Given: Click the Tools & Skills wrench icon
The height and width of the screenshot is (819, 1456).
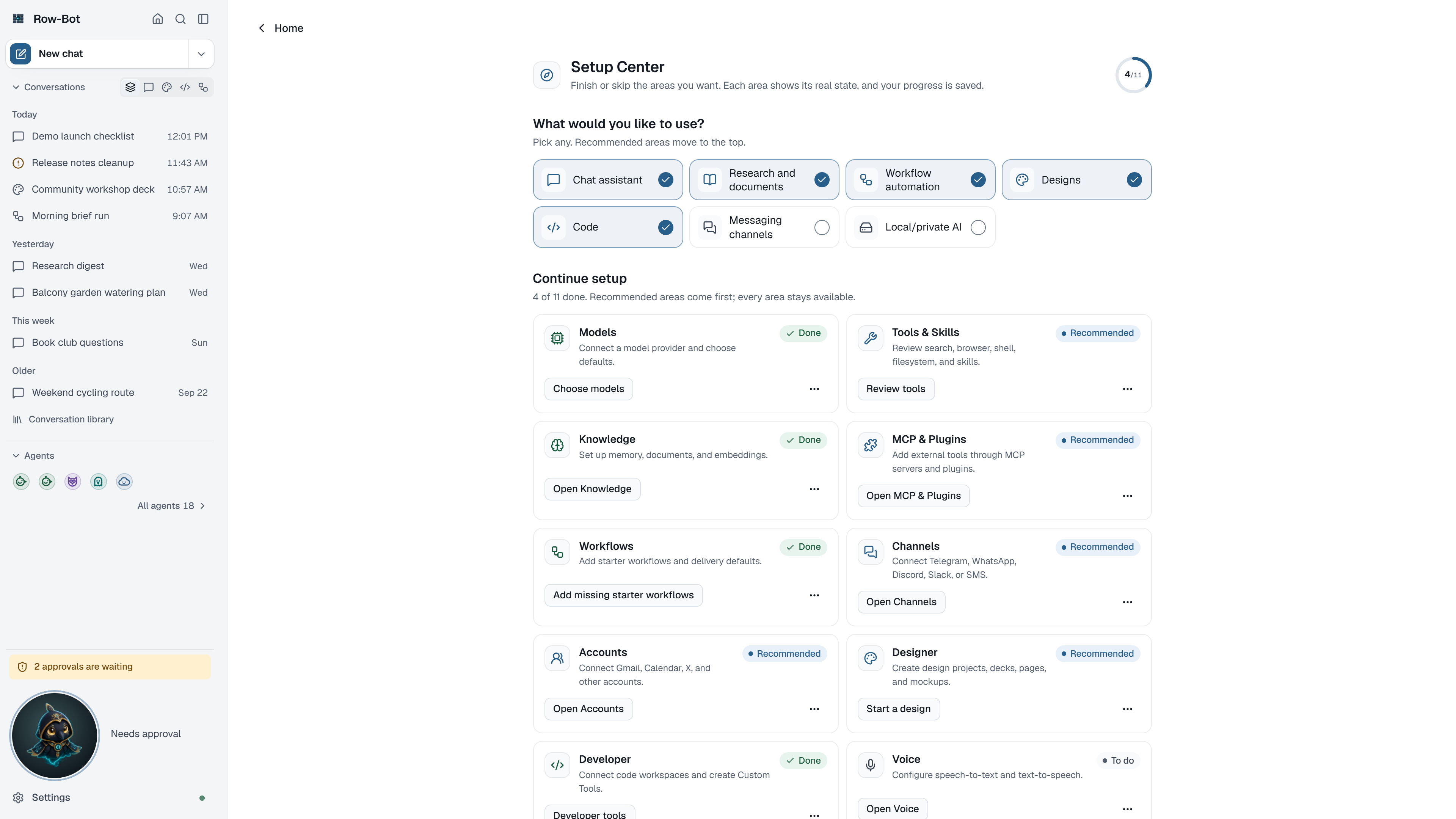Looking at the screenshot, I should click(871, 338).
